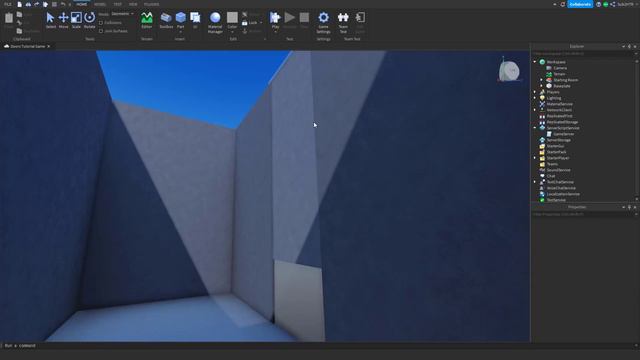Click the view selector cube in viewport
640x360 pixels.
coord(509,71)
